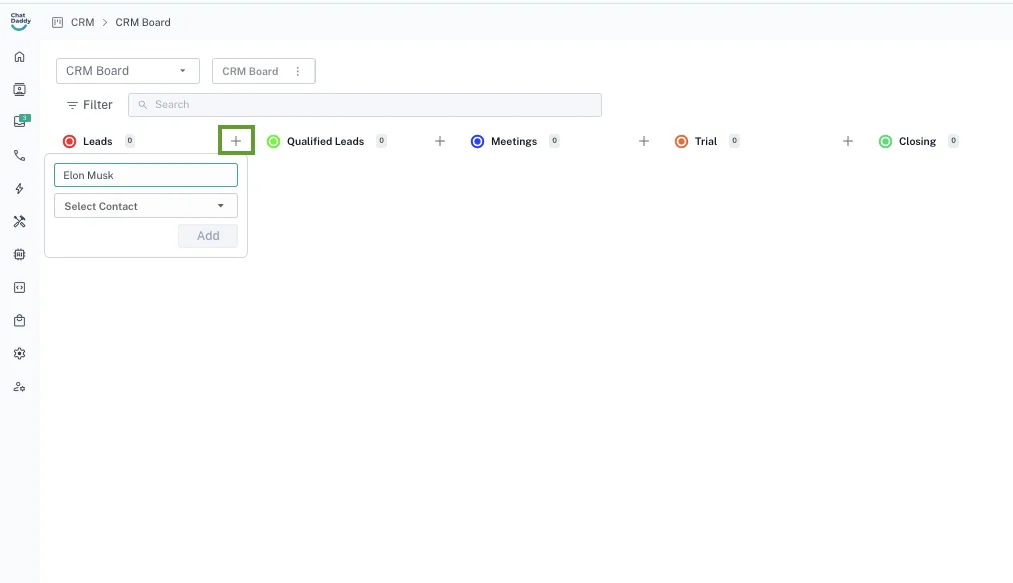This screenshot has height=583, width=1013.
Task: Open the Select Contact dropdown
Action: (x=146, y=206)
